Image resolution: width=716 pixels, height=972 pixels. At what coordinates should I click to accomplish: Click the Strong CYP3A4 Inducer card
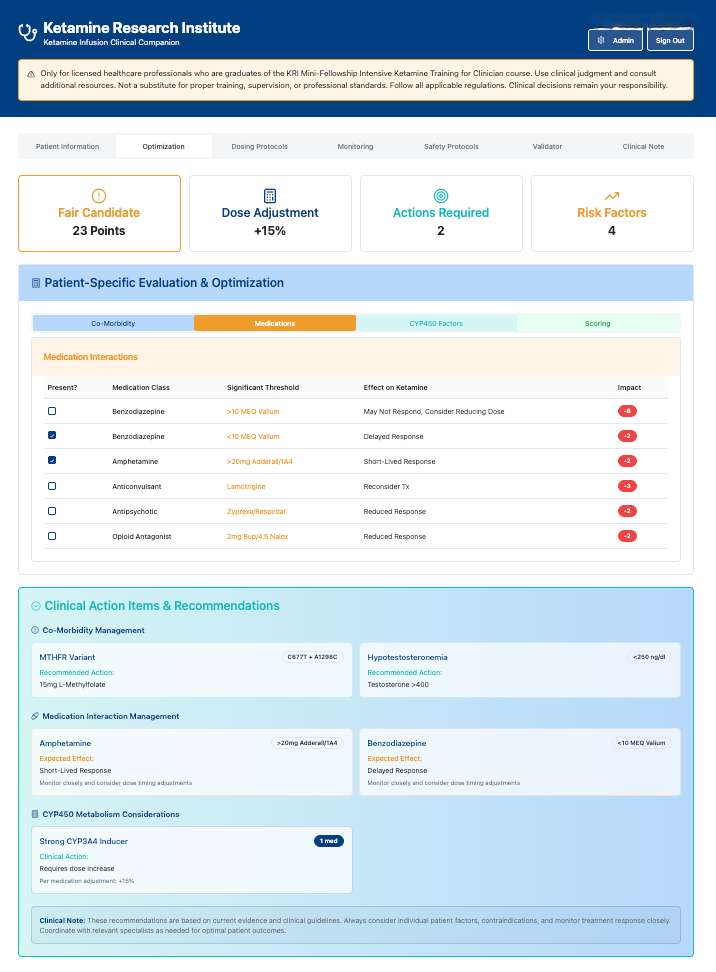click(x=192, y=859)
